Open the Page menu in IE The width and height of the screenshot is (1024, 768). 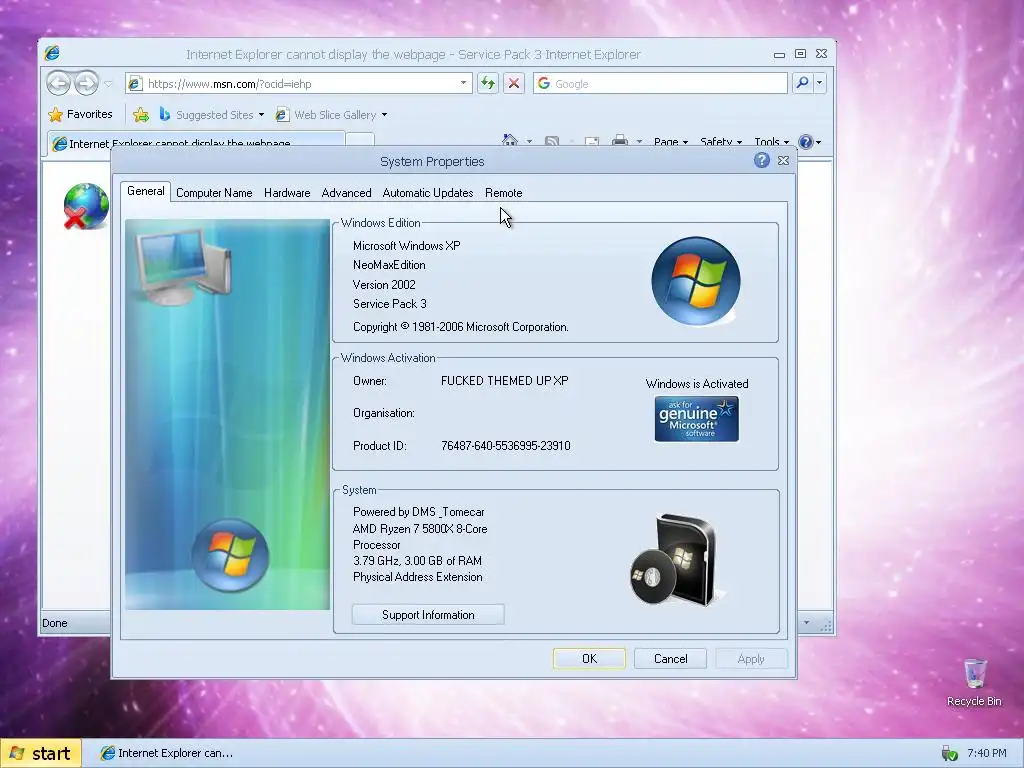671,142
